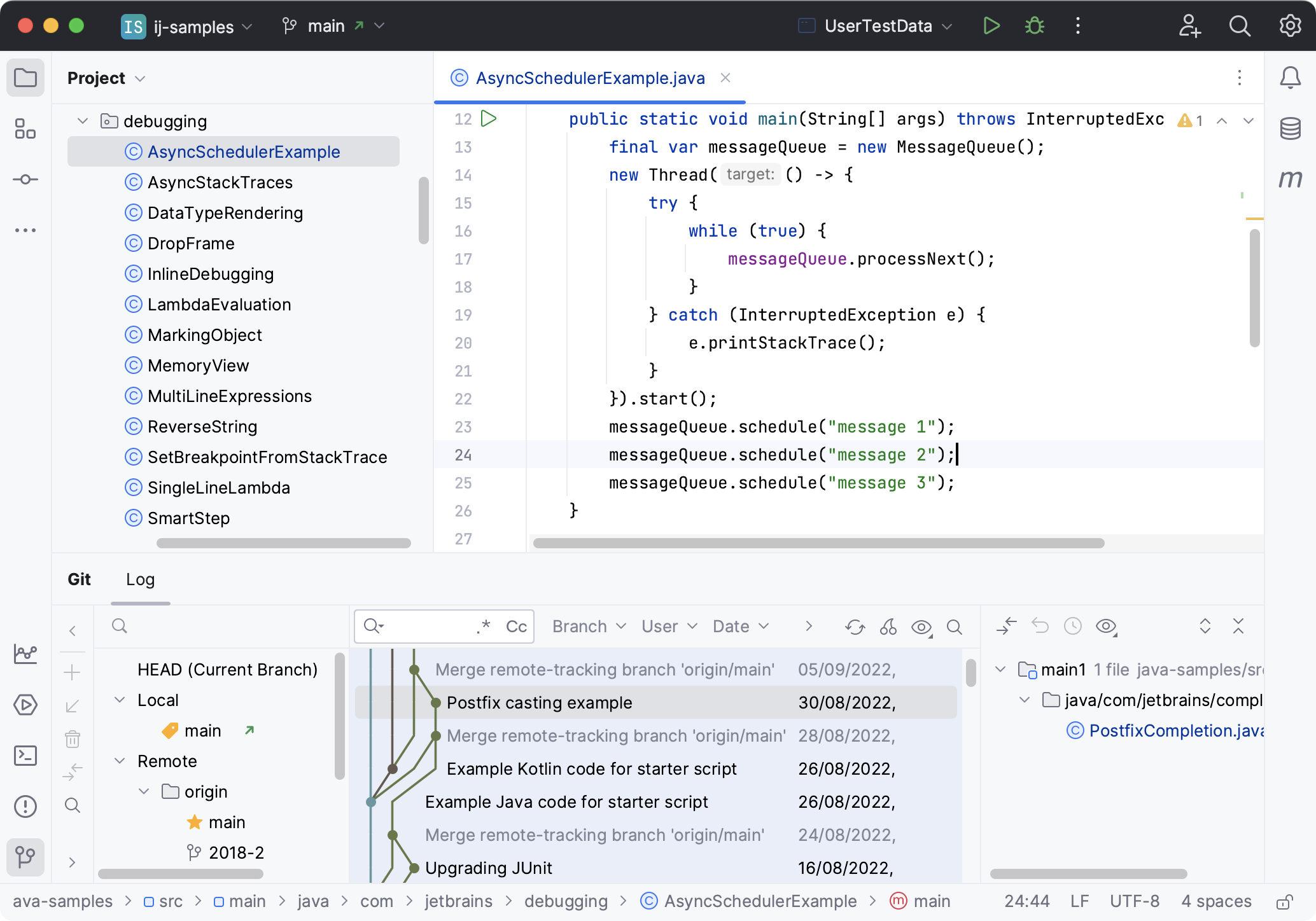1316x921 pixels.
Task: Refresh the Git log with the refresh icon
Action: (x=855, y=627)
